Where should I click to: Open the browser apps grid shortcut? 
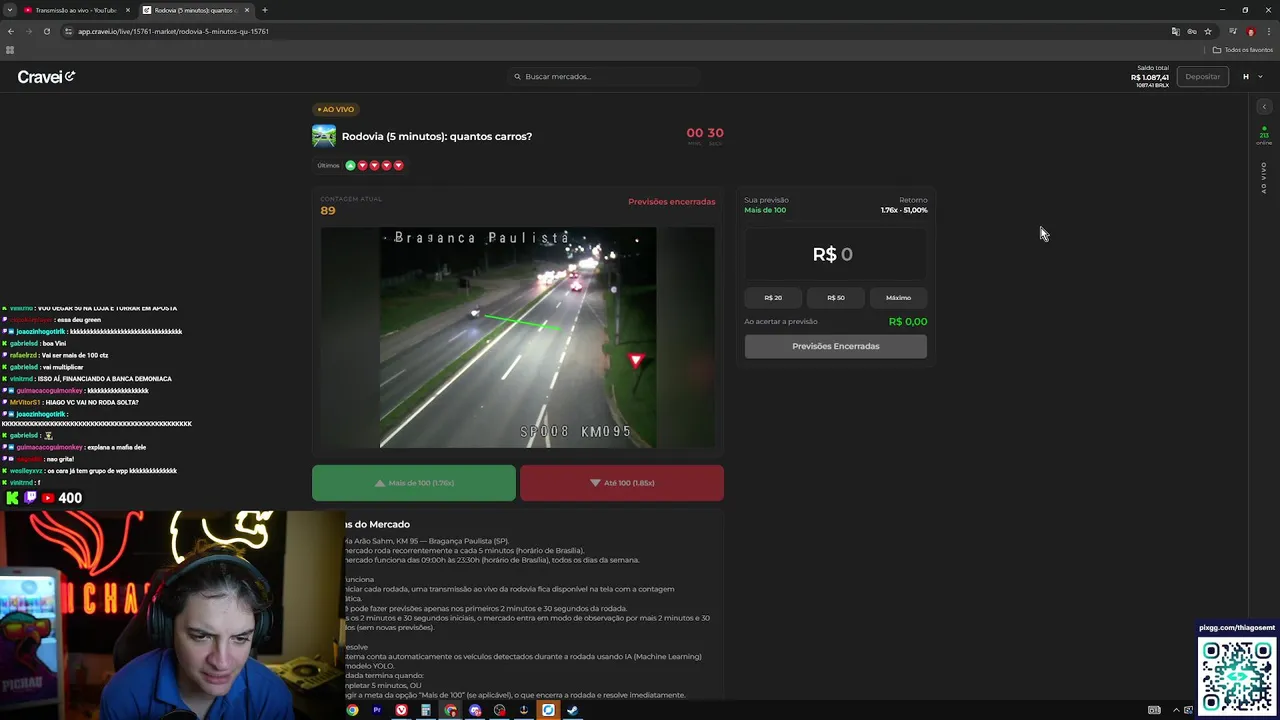[10, 50]
